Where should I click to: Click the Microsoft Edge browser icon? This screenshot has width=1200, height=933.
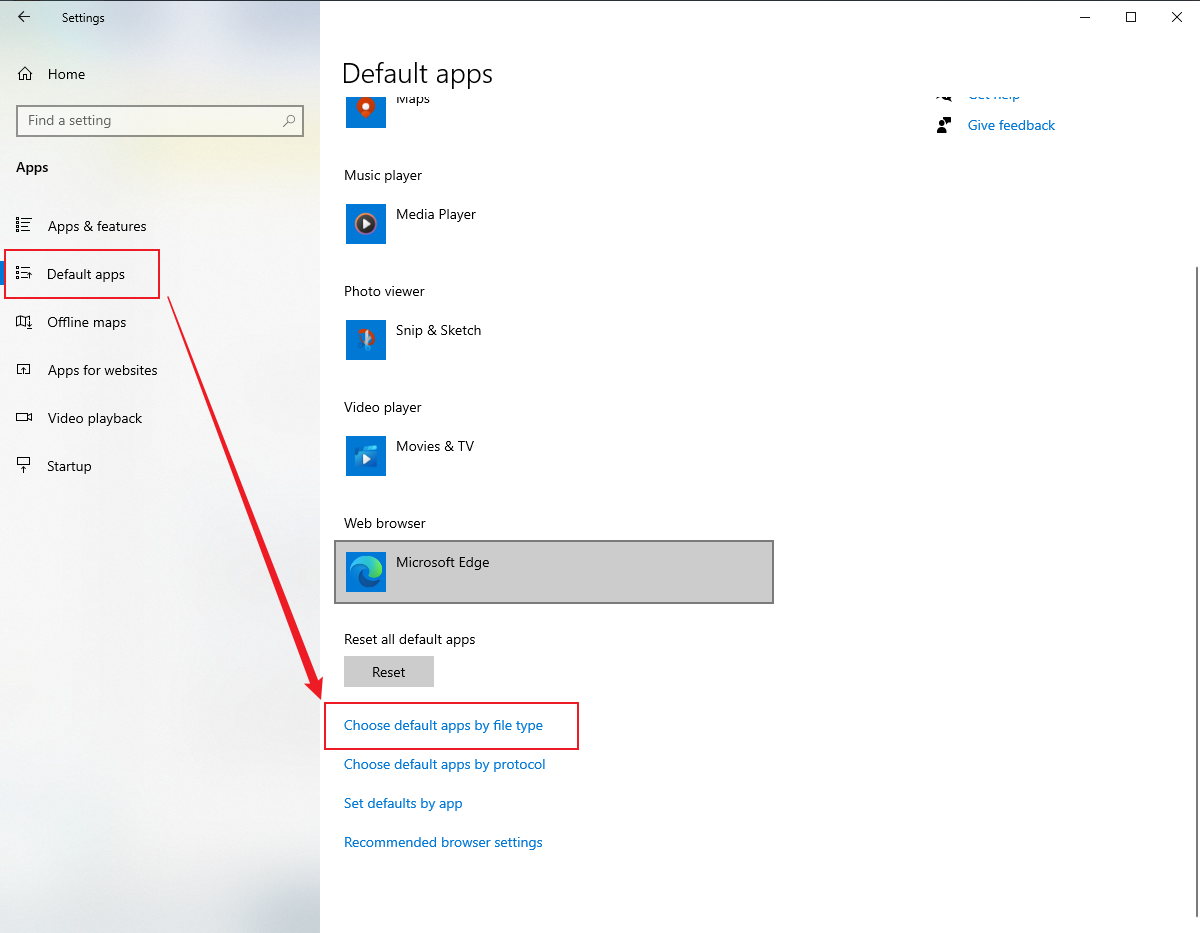click(365, 572)
